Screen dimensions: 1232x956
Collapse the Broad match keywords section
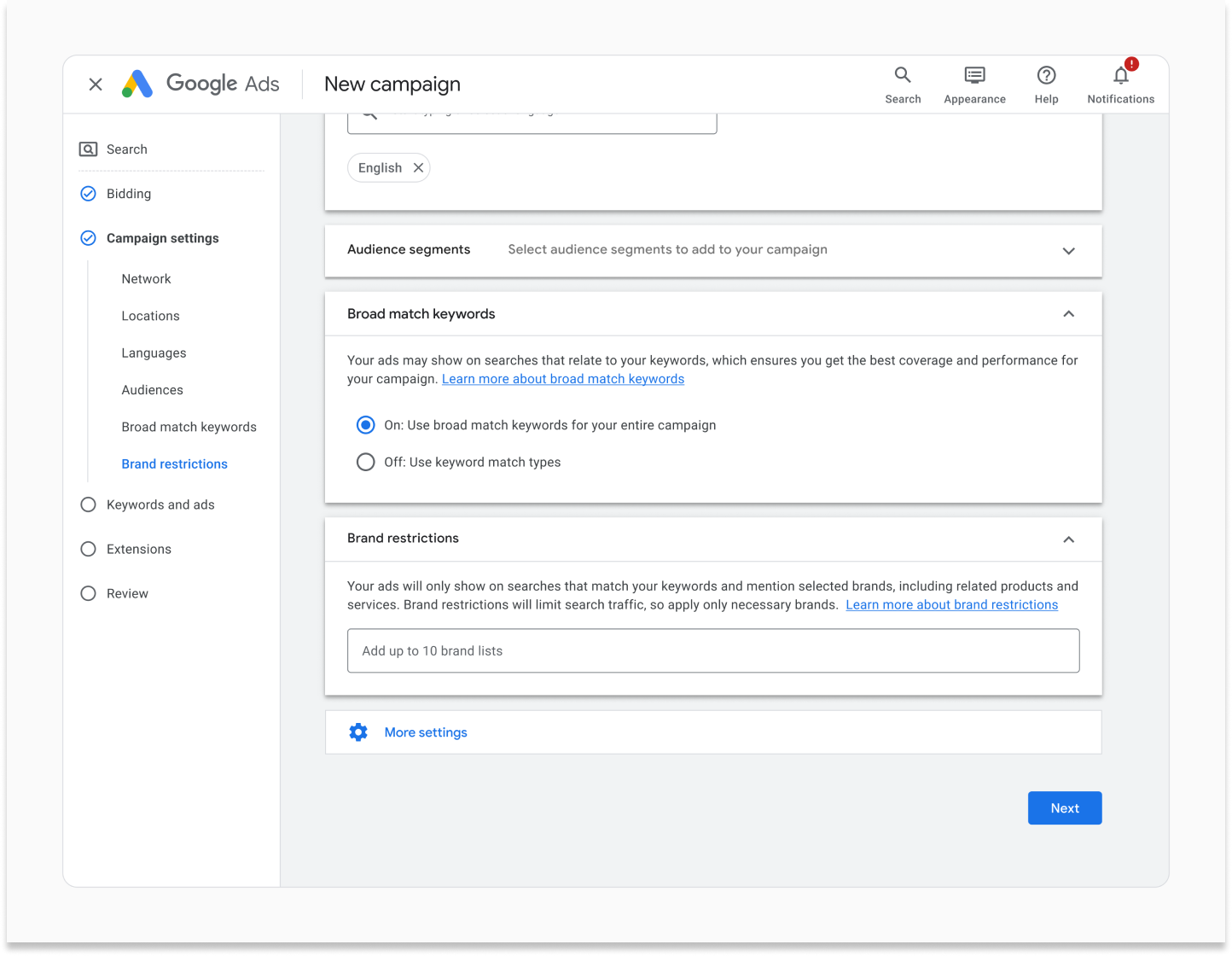coord(1068,314)
